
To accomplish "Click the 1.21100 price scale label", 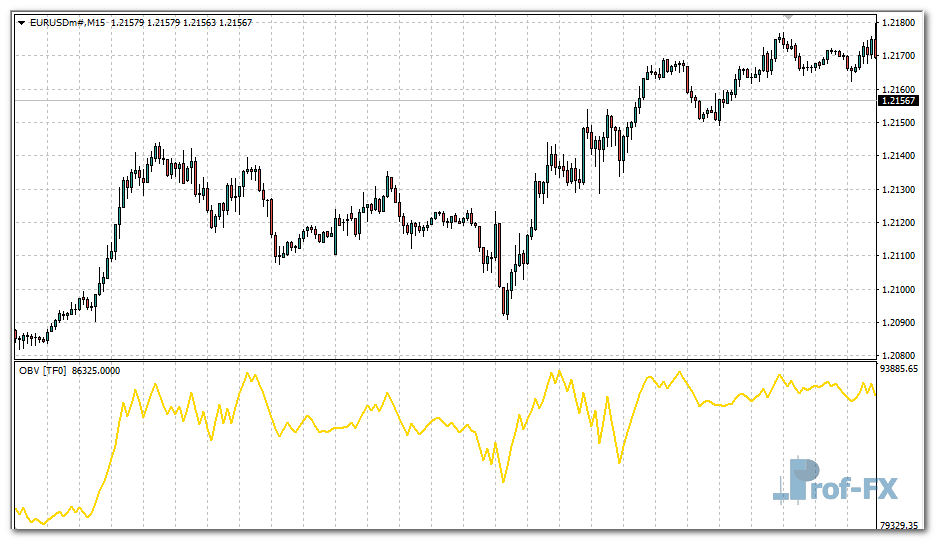I will (x=898, y=256).
